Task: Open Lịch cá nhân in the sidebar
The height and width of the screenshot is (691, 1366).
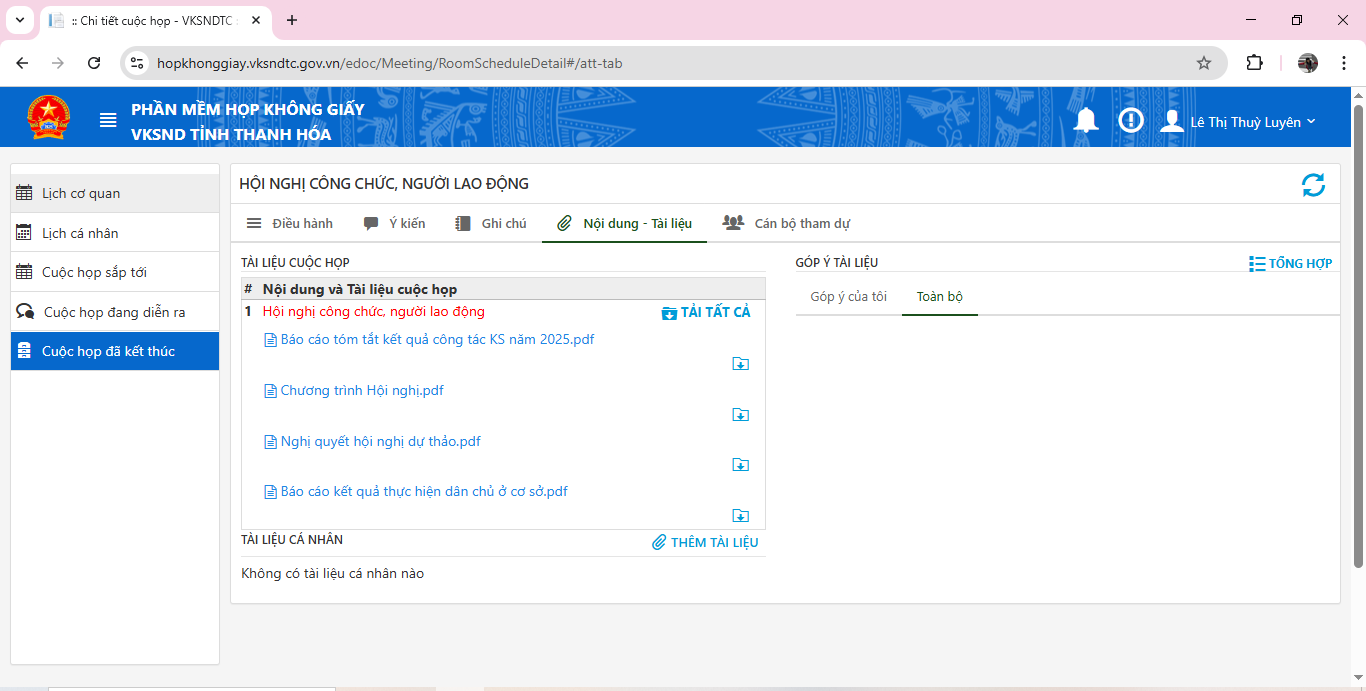Action: point(80,233)
